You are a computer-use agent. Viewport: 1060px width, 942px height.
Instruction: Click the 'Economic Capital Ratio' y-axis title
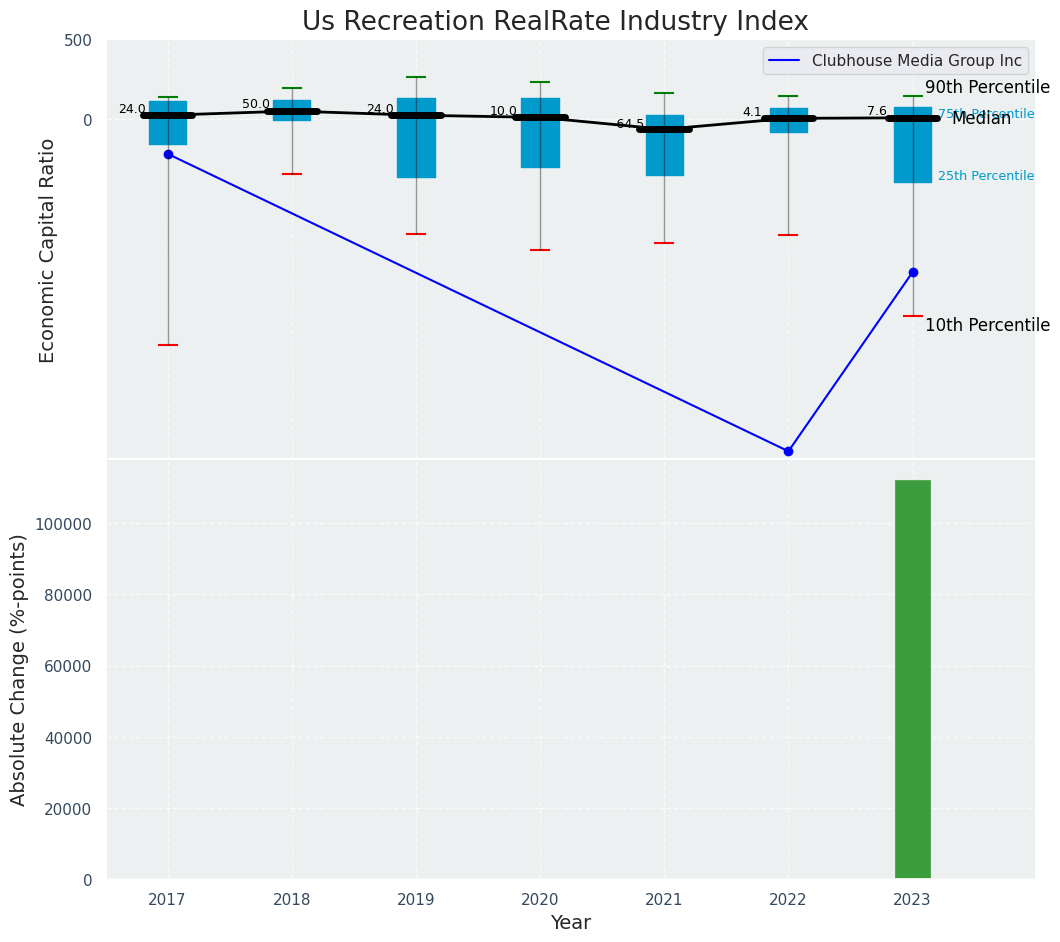click(47, 251)
